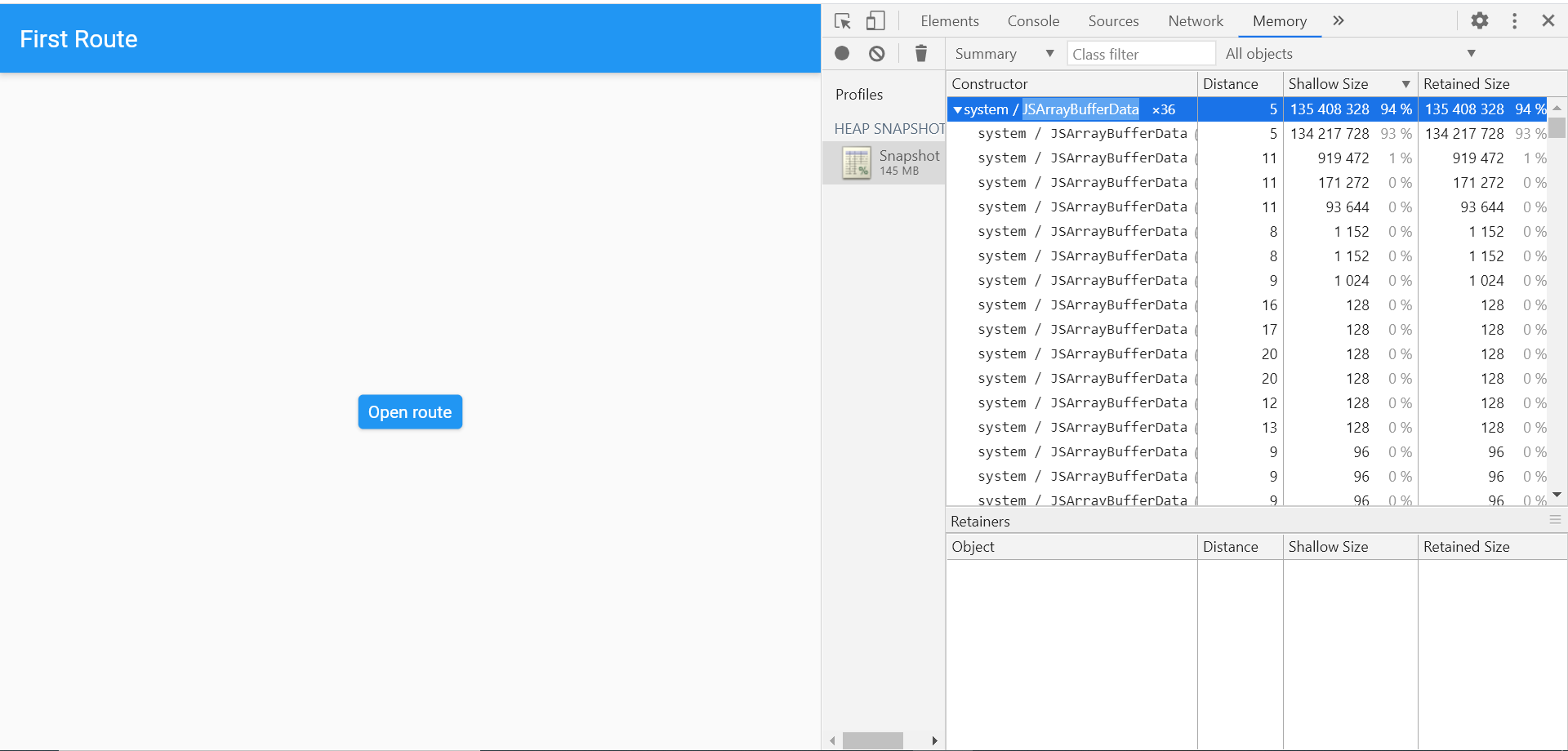Viewport: 1568px width, 751px height.
Task: Delete the snapshot using the trash icon
Action: pyautogui.click(x=921, y=53)
